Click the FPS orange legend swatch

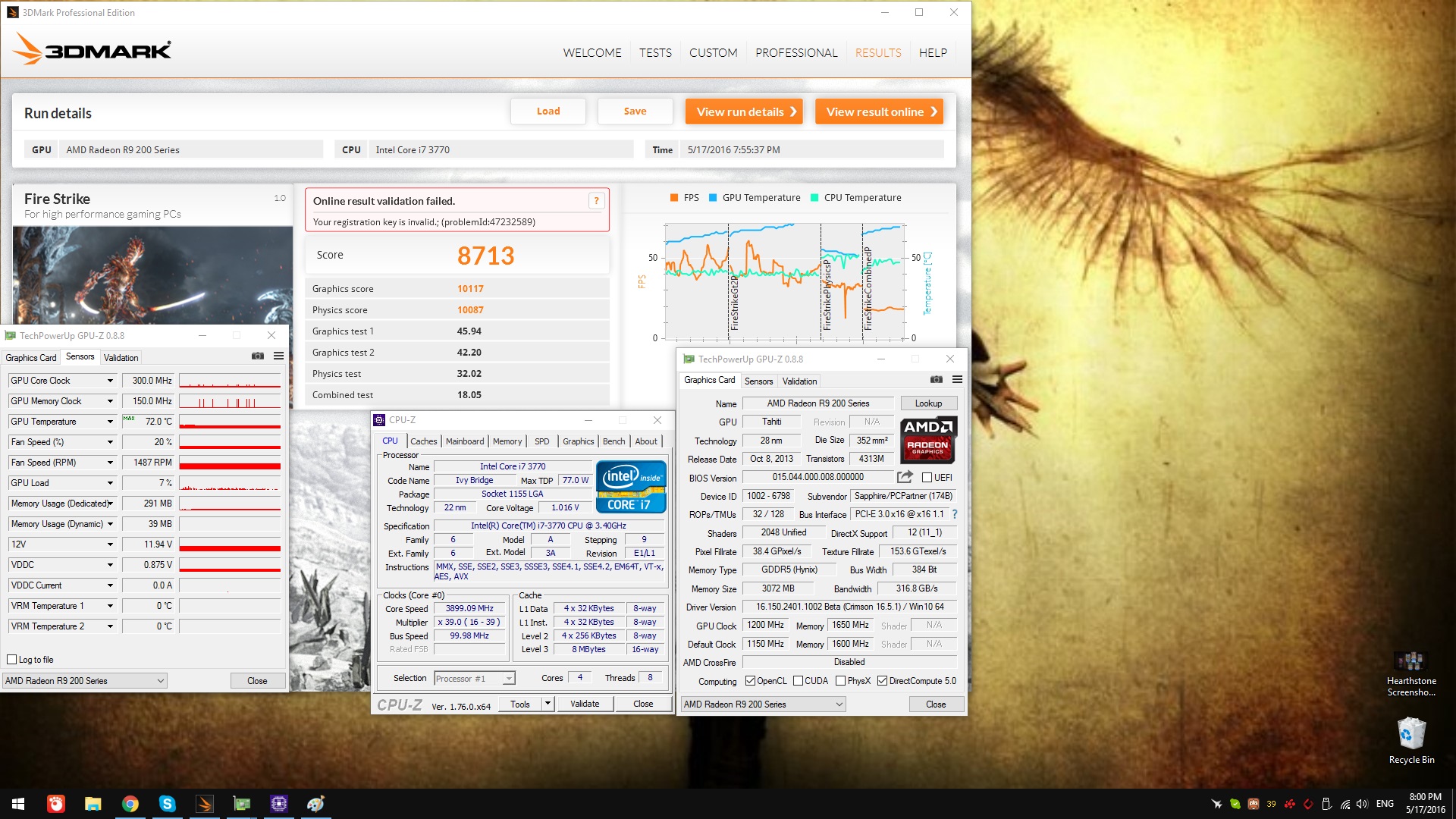pyautogui.click(x=673, y=198)
